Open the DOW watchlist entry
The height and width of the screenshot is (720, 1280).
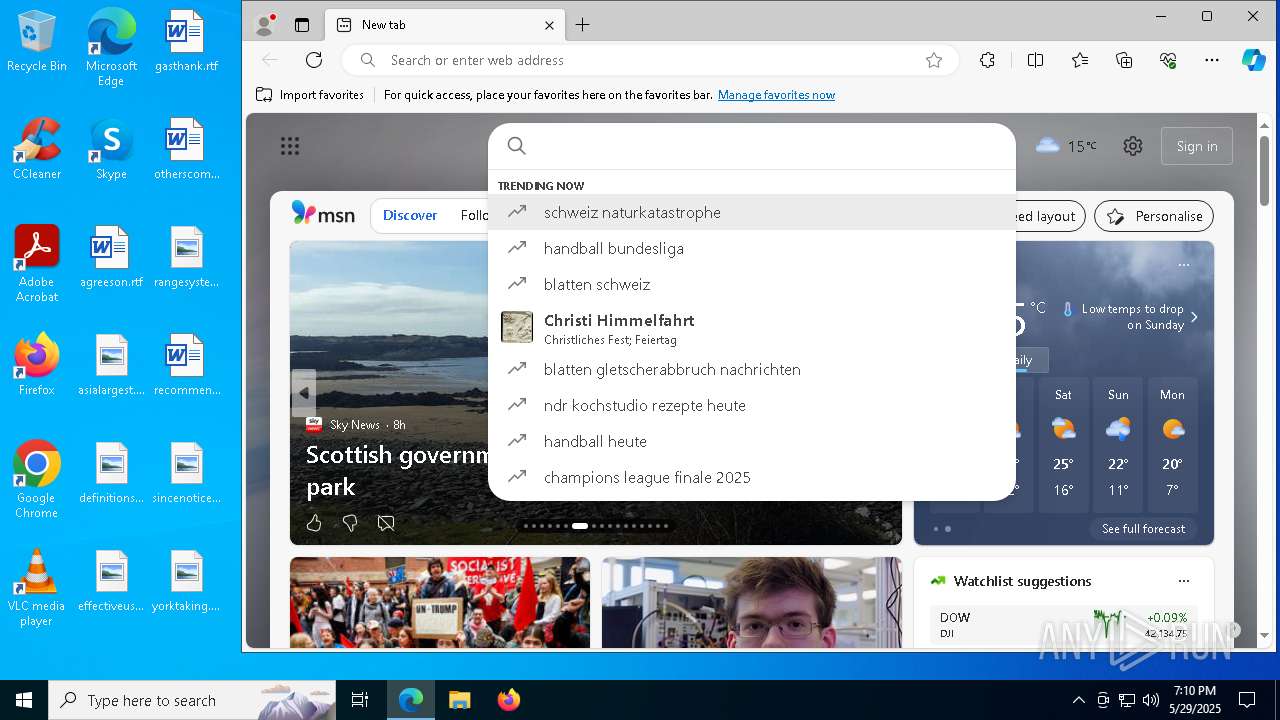pyautogui.click(x=1063, y=625)
